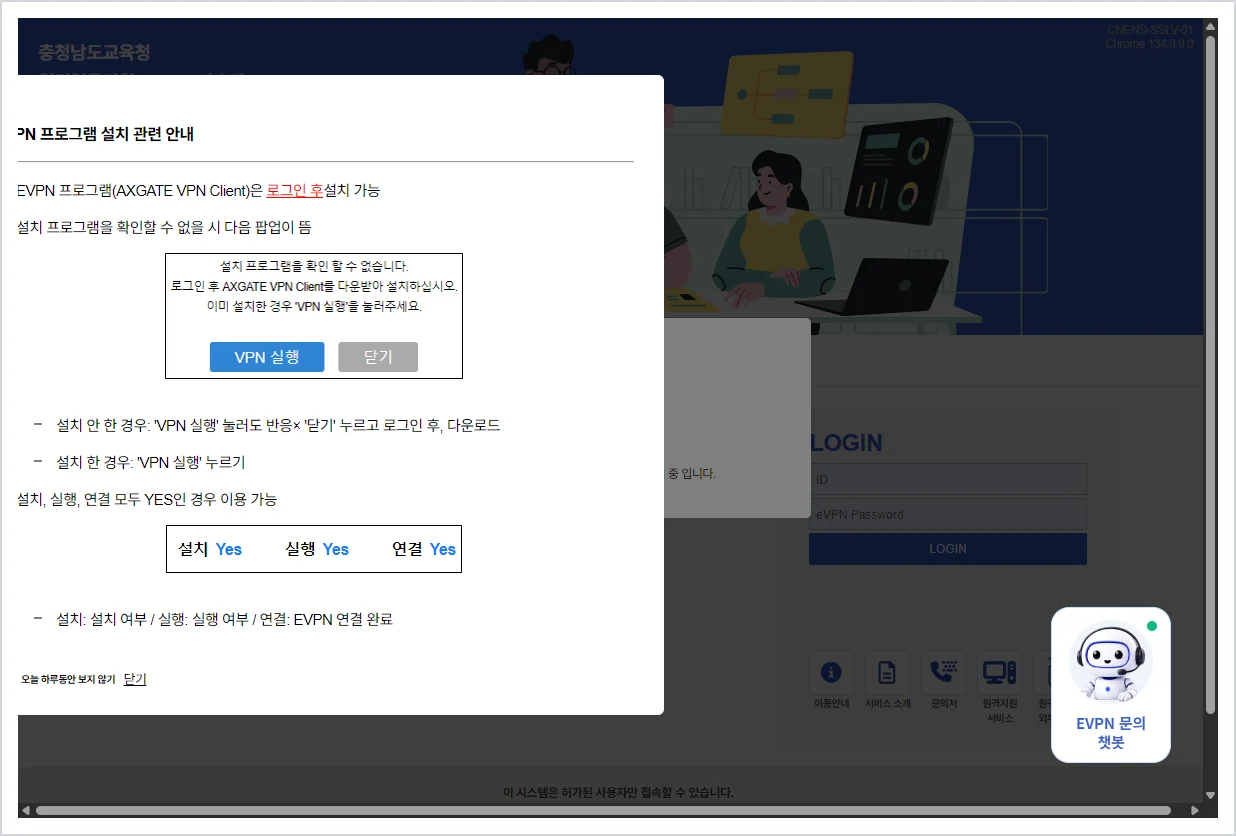Viewport: 1236px width, 836px height.
Task: Click the LOGIN heading above the ID field
Action: click(x=847, y=443)
